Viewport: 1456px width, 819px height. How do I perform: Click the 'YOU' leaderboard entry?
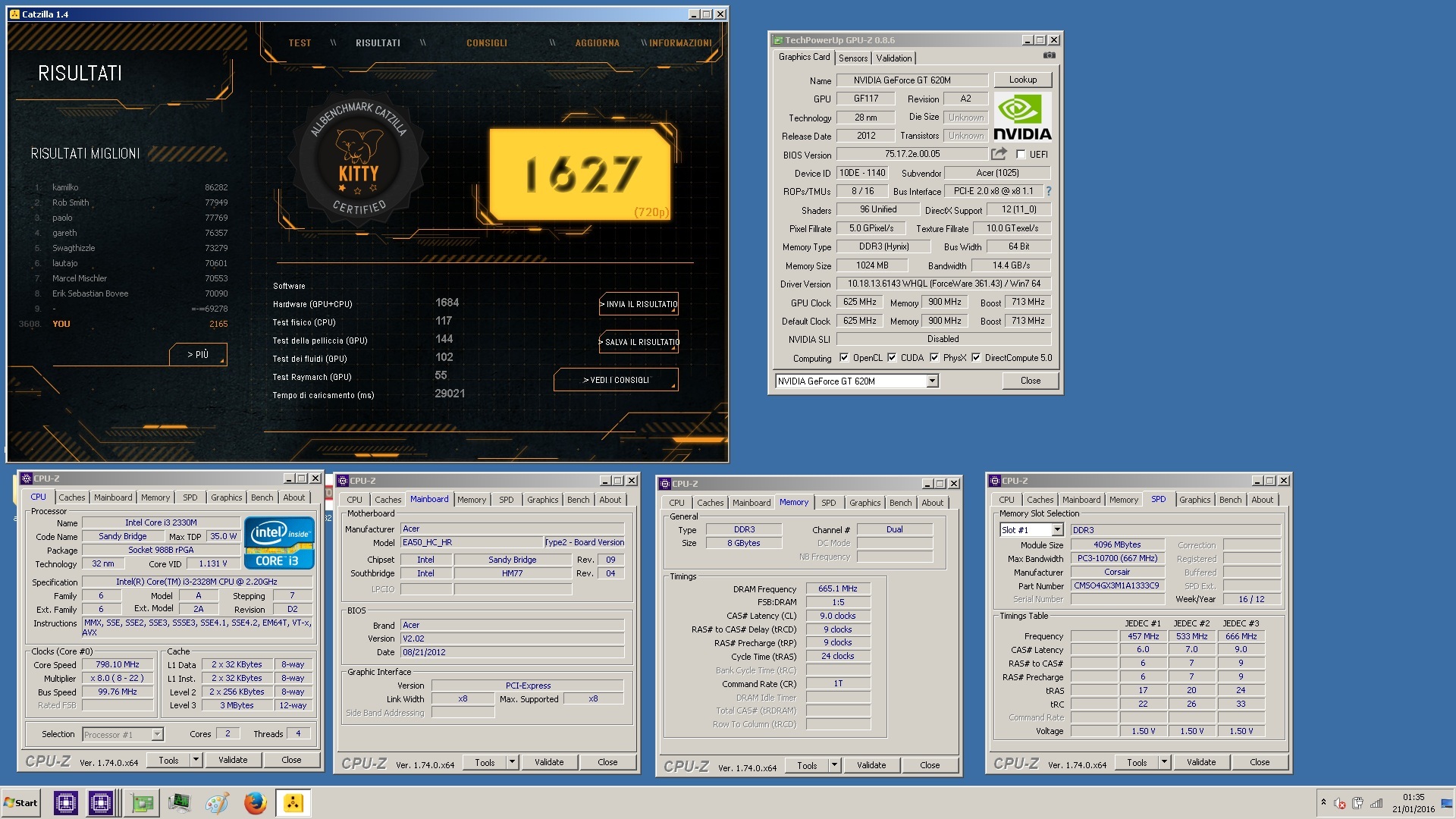click(124, 324)
